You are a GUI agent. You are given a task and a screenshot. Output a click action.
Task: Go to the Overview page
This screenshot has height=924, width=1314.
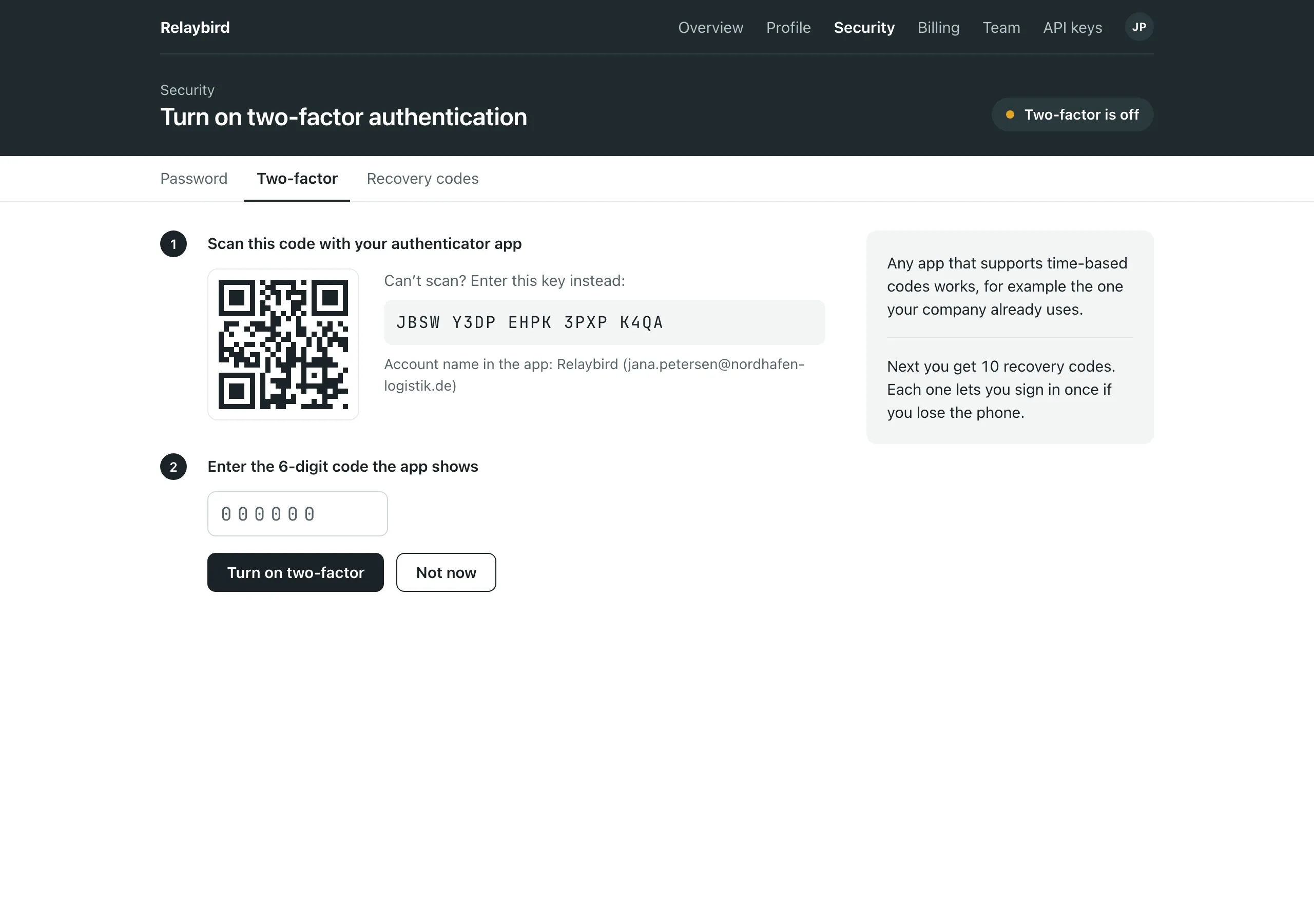(x=710, y=28)
